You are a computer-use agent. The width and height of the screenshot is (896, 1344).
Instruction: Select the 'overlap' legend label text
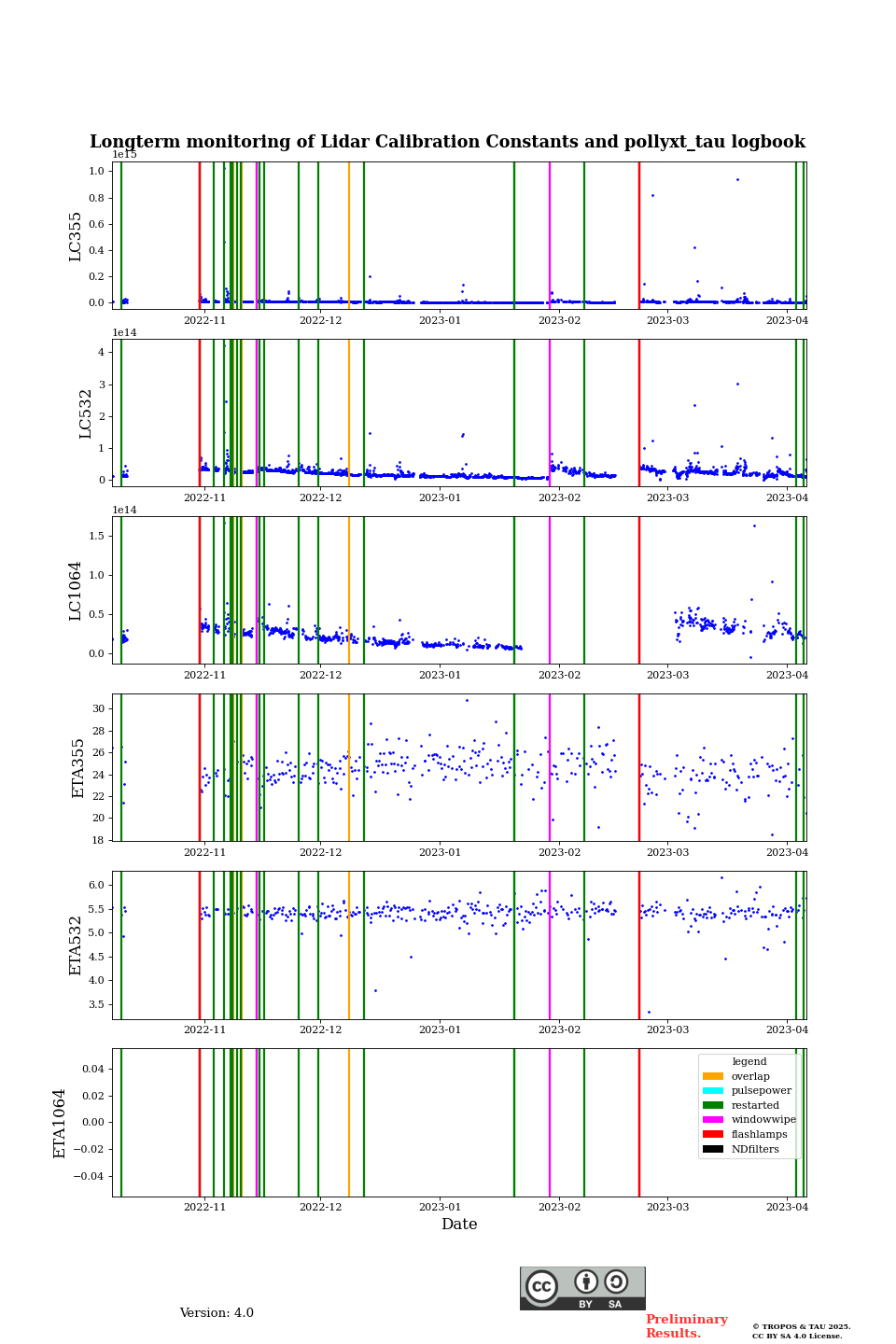(750, 1076)
